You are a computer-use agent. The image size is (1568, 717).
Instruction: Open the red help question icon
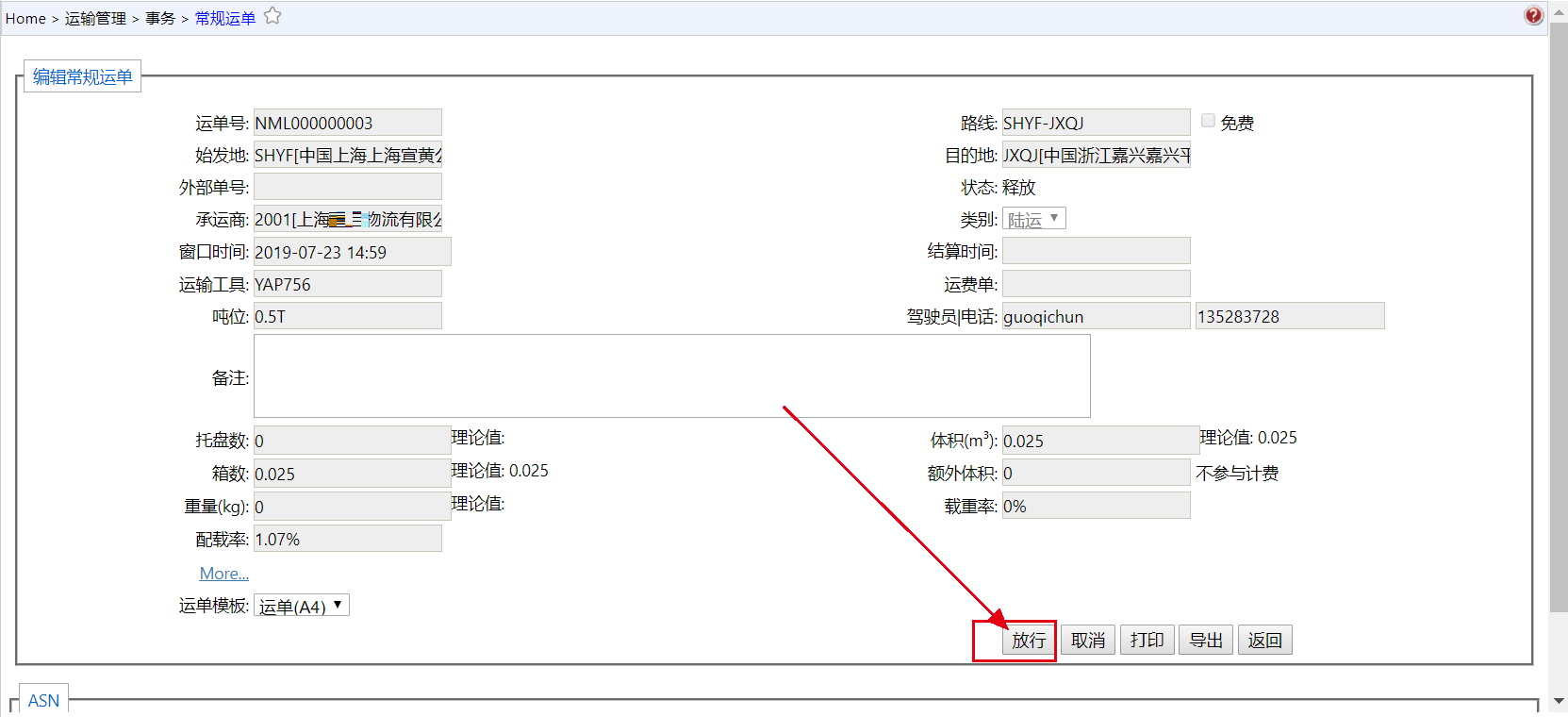[1534, 15]
